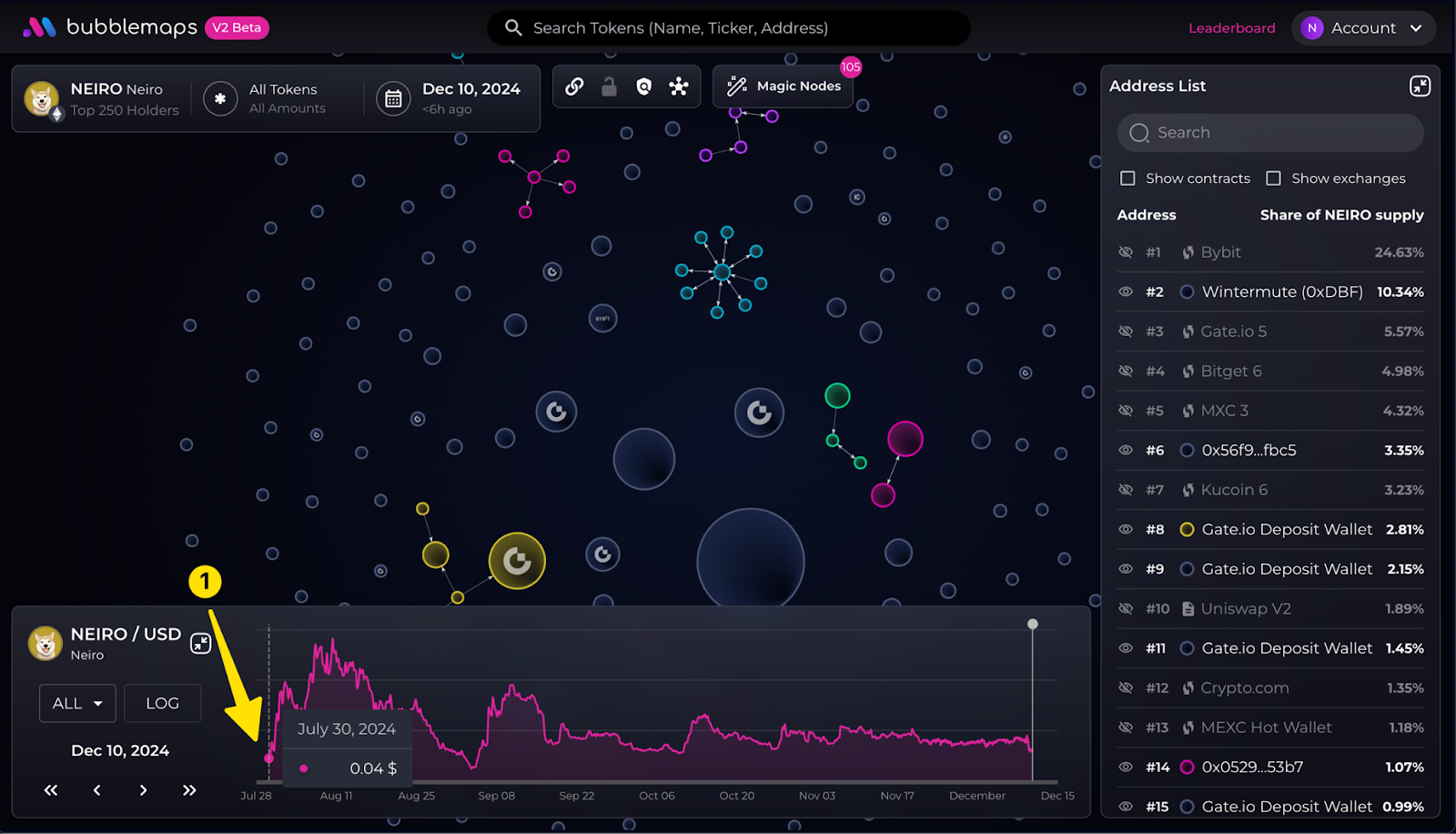Switch the chart to LOG scale
Image resolution: width=1456 pixels, height=834 pixels.
coord(162,703)
